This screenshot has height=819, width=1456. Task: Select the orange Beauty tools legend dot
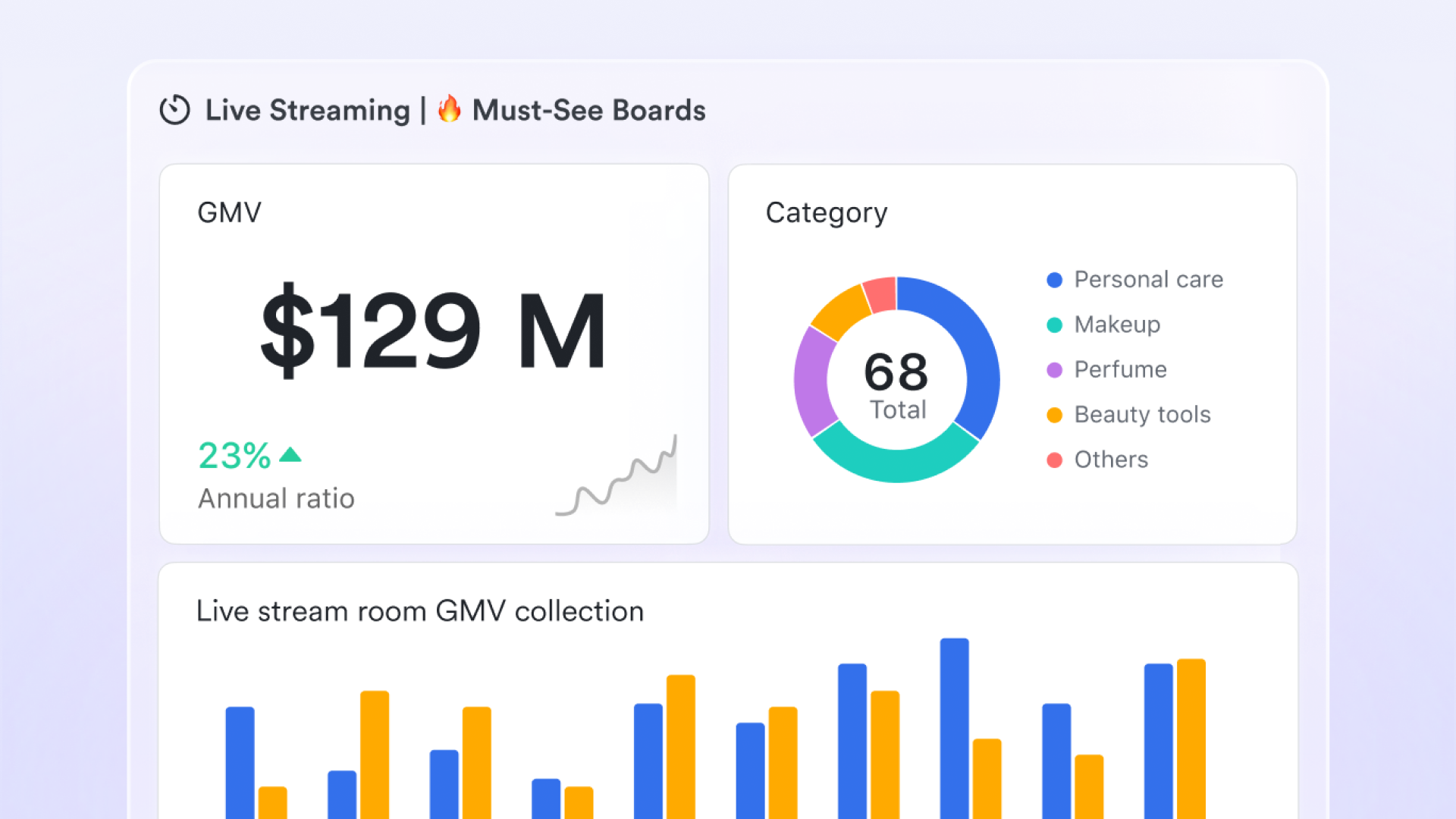(1054, 415)
